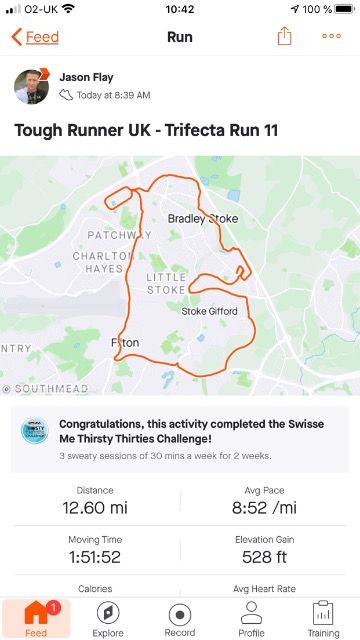Select the Avg Pace 8:52 /mi stat
The height and width of the screenshot is (640, 360).
(264, 500)
